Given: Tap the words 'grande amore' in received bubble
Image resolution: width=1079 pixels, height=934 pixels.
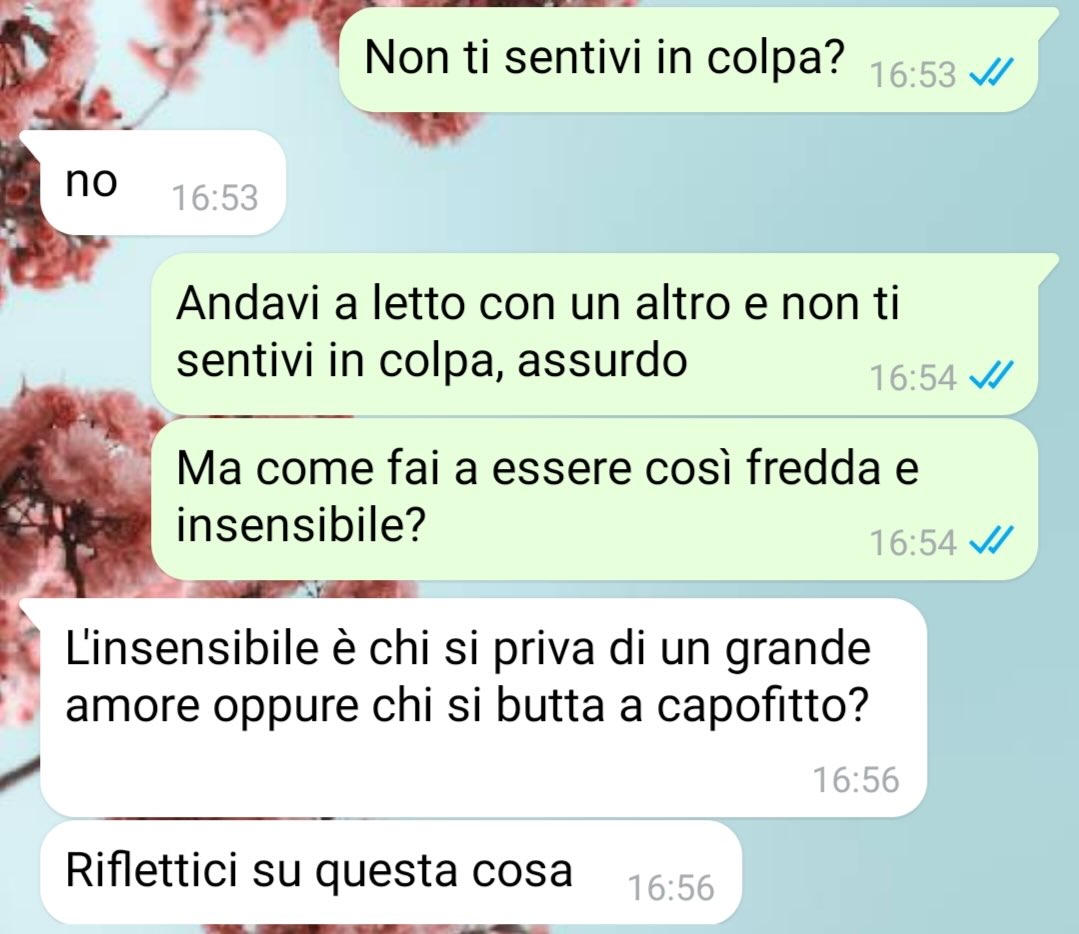Looking at the screenshot, I should point(468,678).
